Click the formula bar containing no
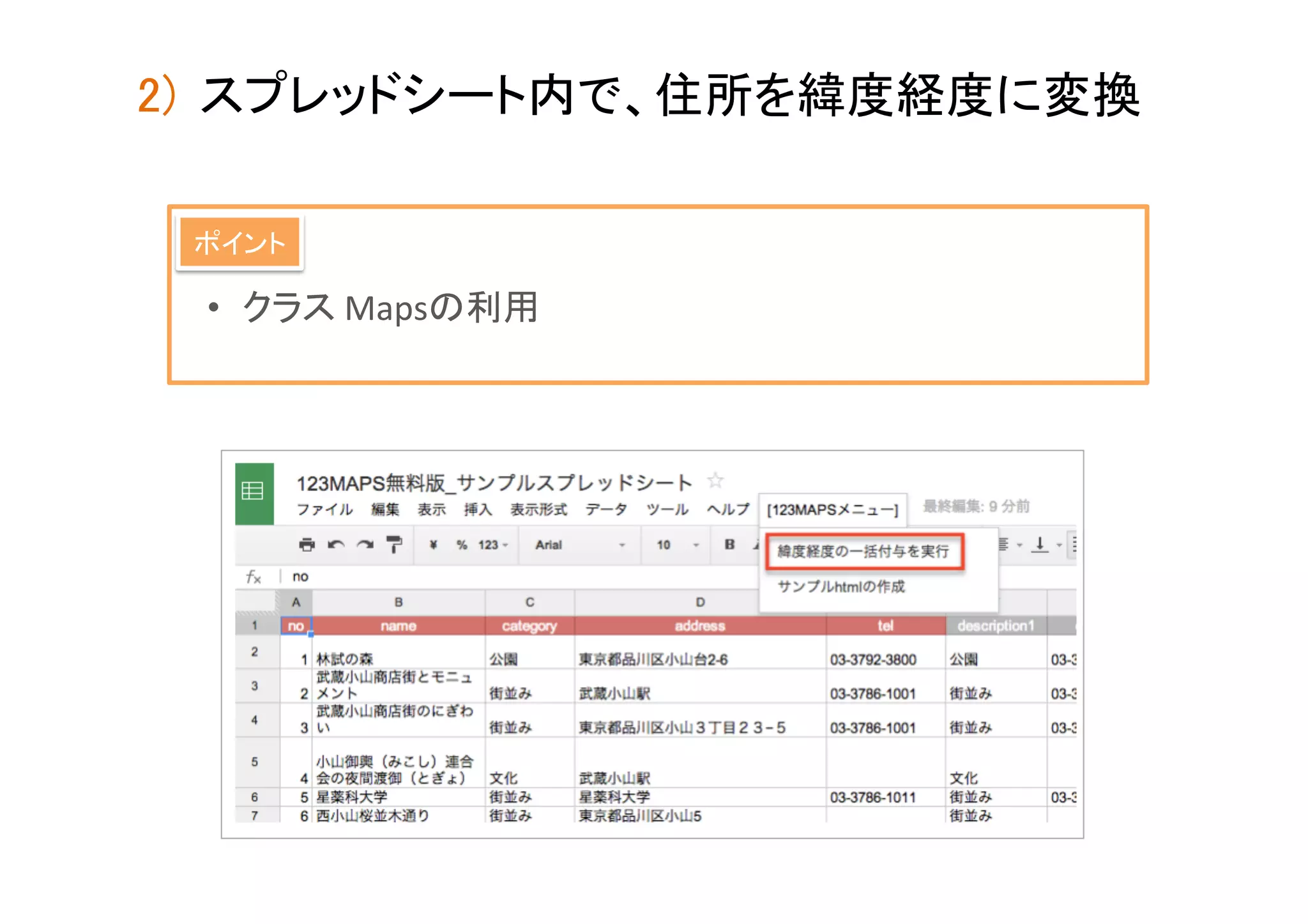The width and height of the screenshot is (1308, 924). tap(517, 577)
